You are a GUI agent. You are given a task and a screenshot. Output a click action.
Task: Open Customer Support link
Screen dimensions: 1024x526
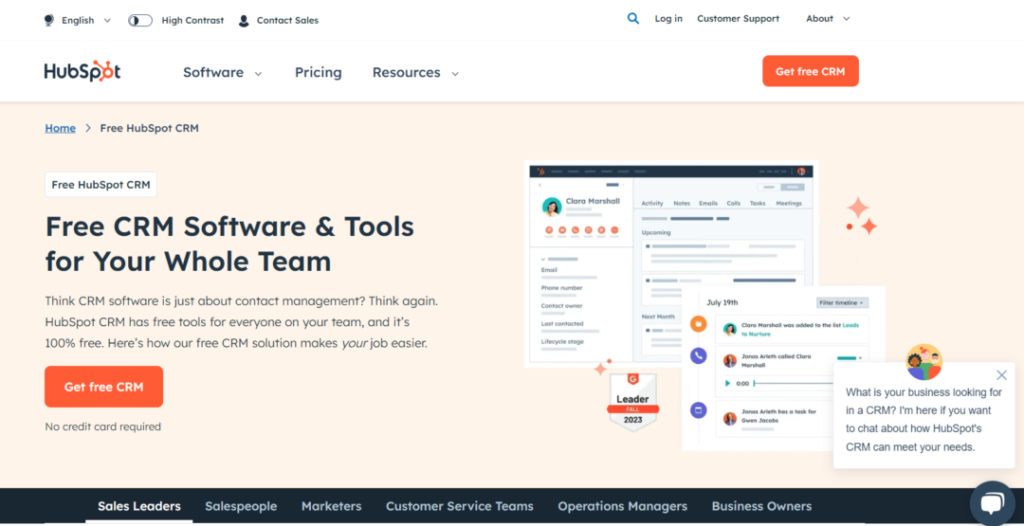pos(738,19)
